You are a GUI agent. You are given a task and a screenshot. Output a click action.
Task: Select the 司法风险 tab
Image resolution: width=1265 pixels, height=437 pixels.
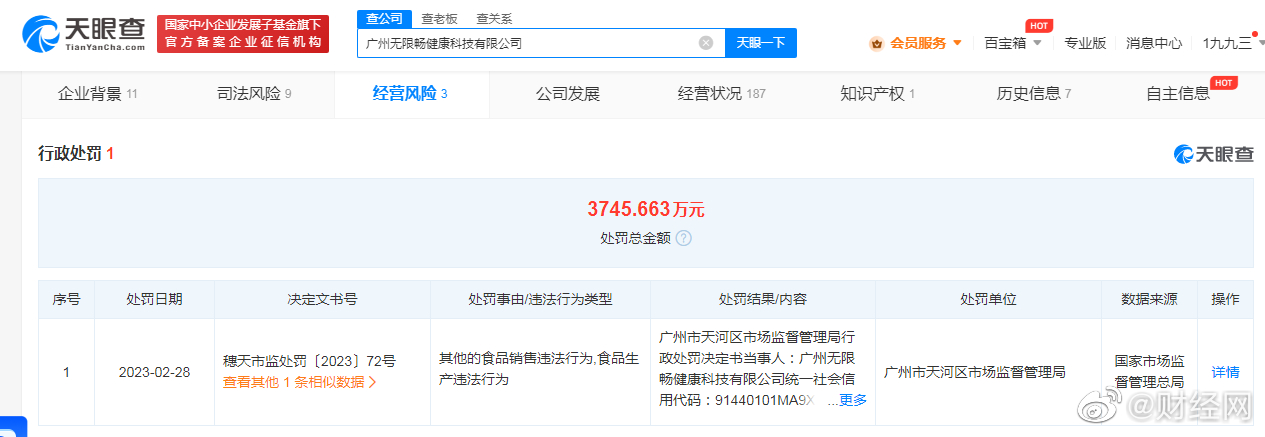coord(254,94)
